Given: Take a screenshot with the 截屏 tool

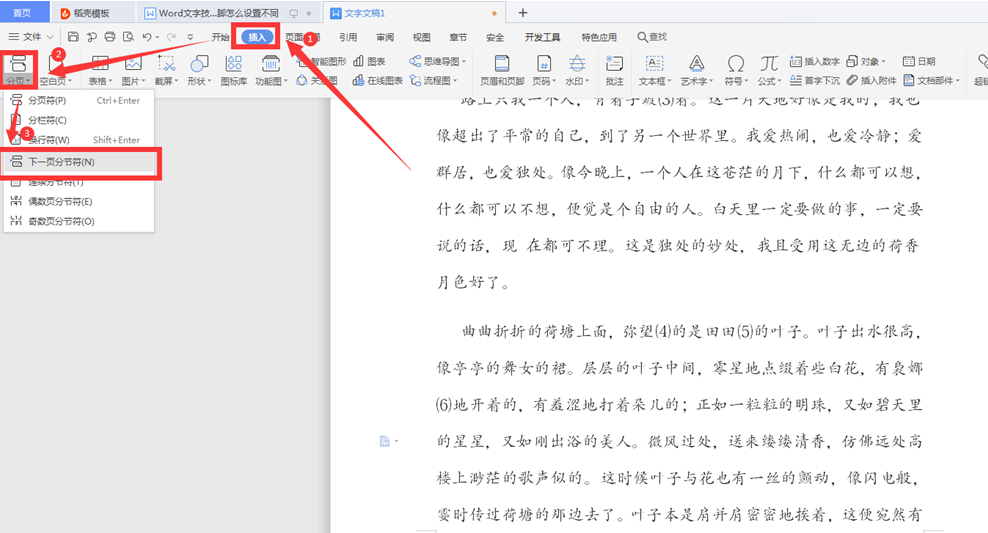Looking at the screenshot, I should click(x=166, y=70).
